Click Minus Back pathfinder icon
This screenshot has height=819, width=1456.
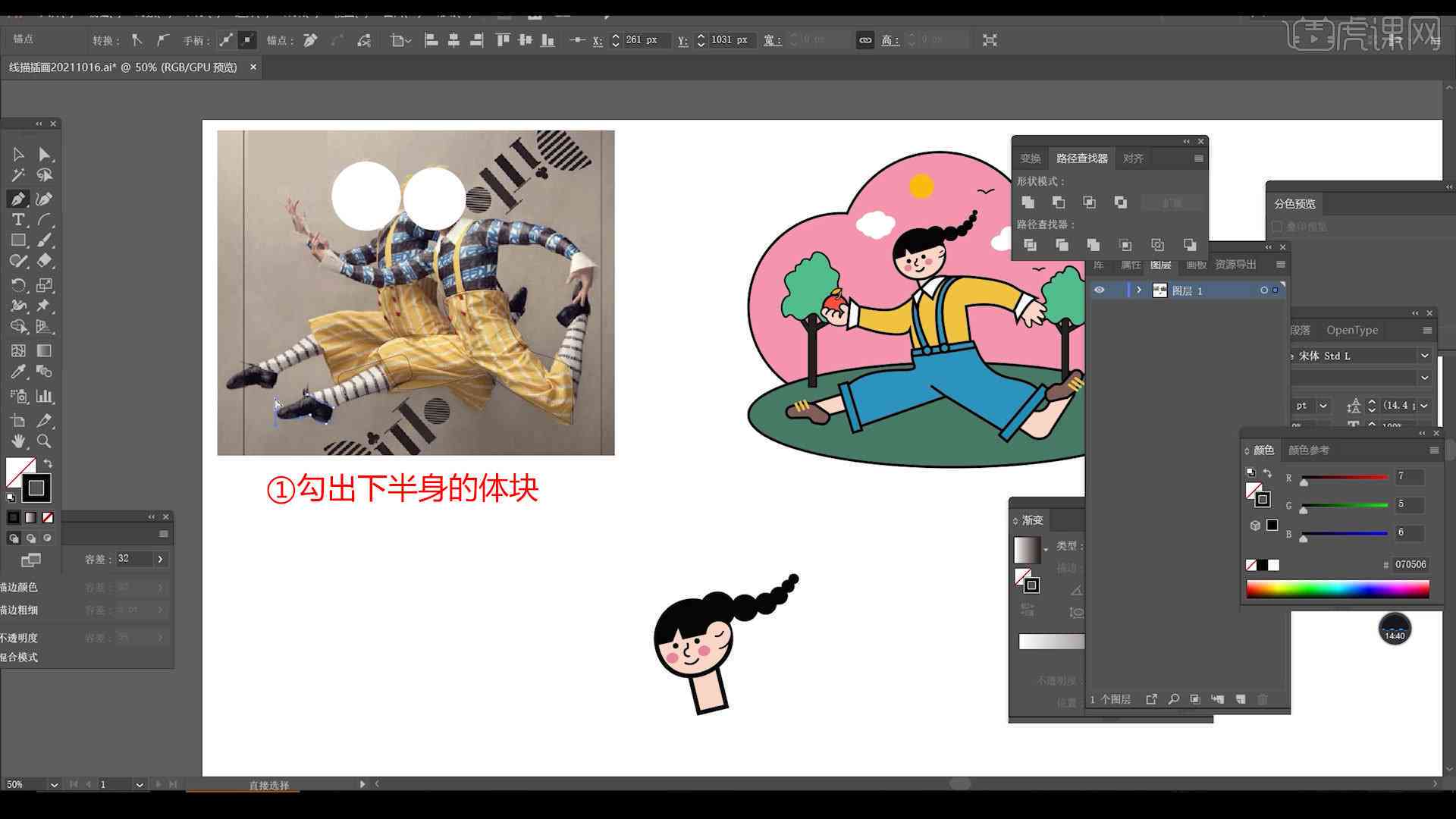tap(1190, 245)
